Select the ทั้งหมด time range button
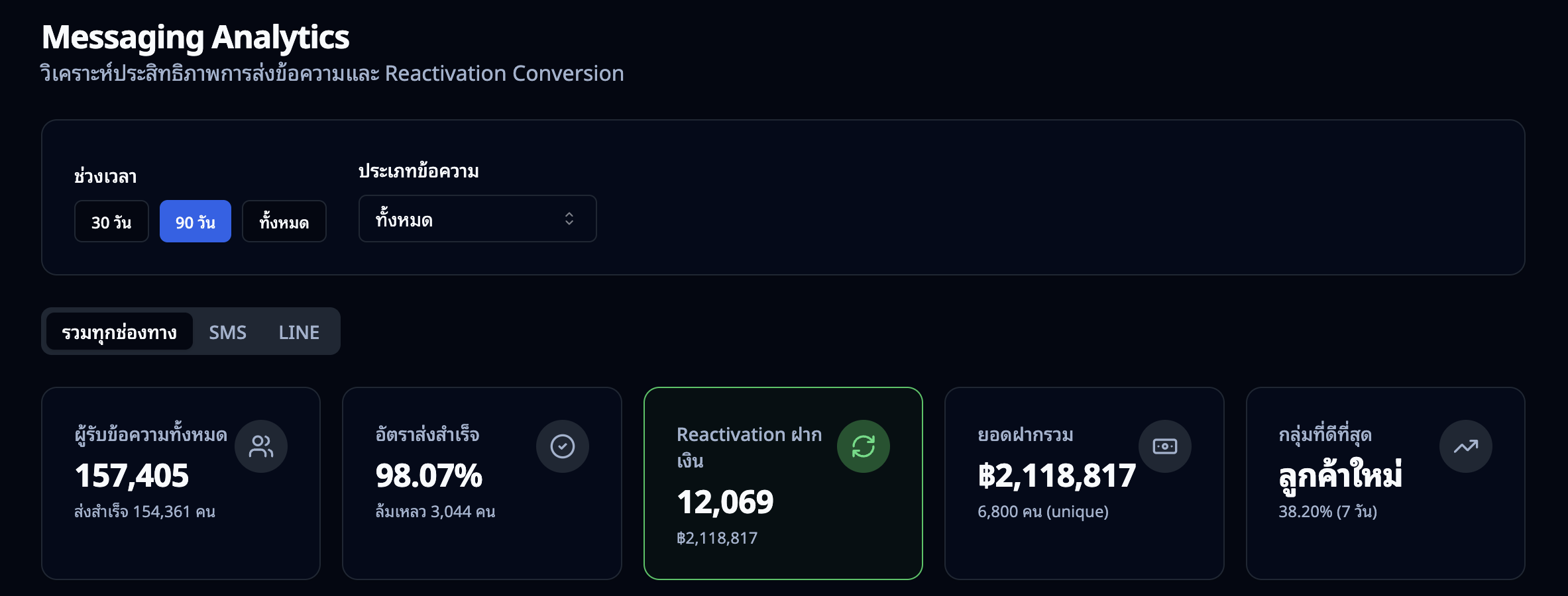 [284, 221]
